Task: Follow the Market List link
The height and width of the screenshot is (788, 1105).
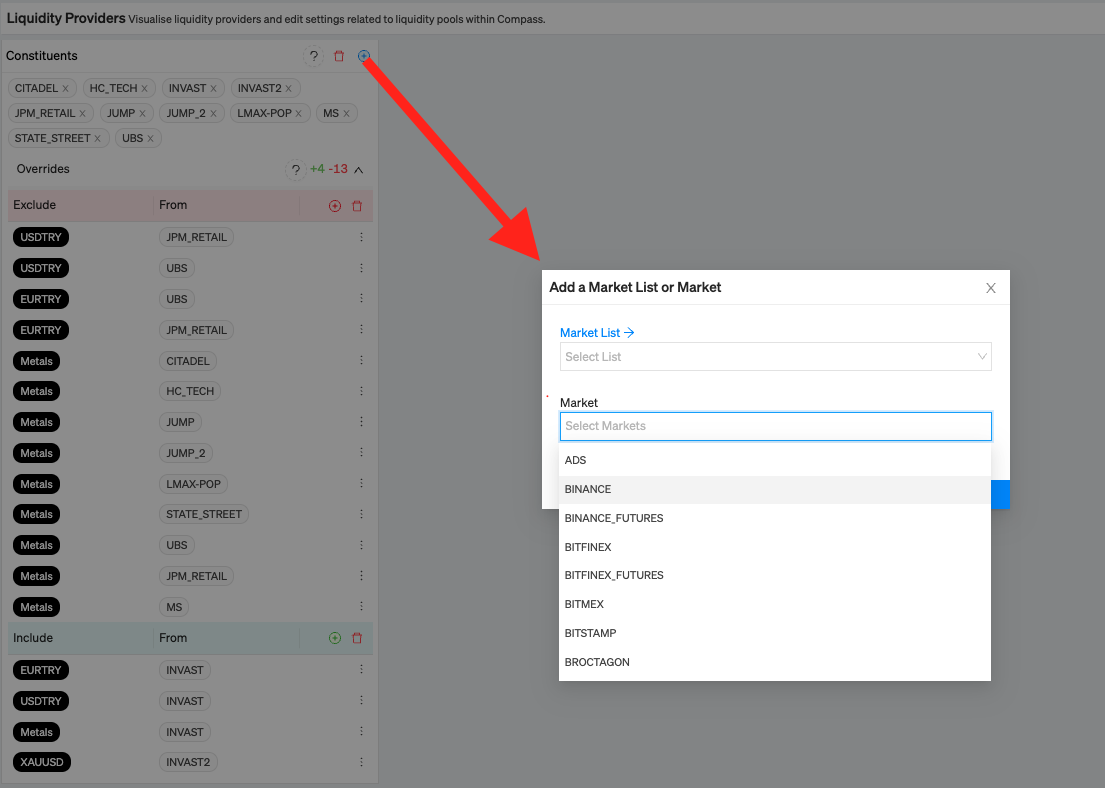Action: click(597, 333)
